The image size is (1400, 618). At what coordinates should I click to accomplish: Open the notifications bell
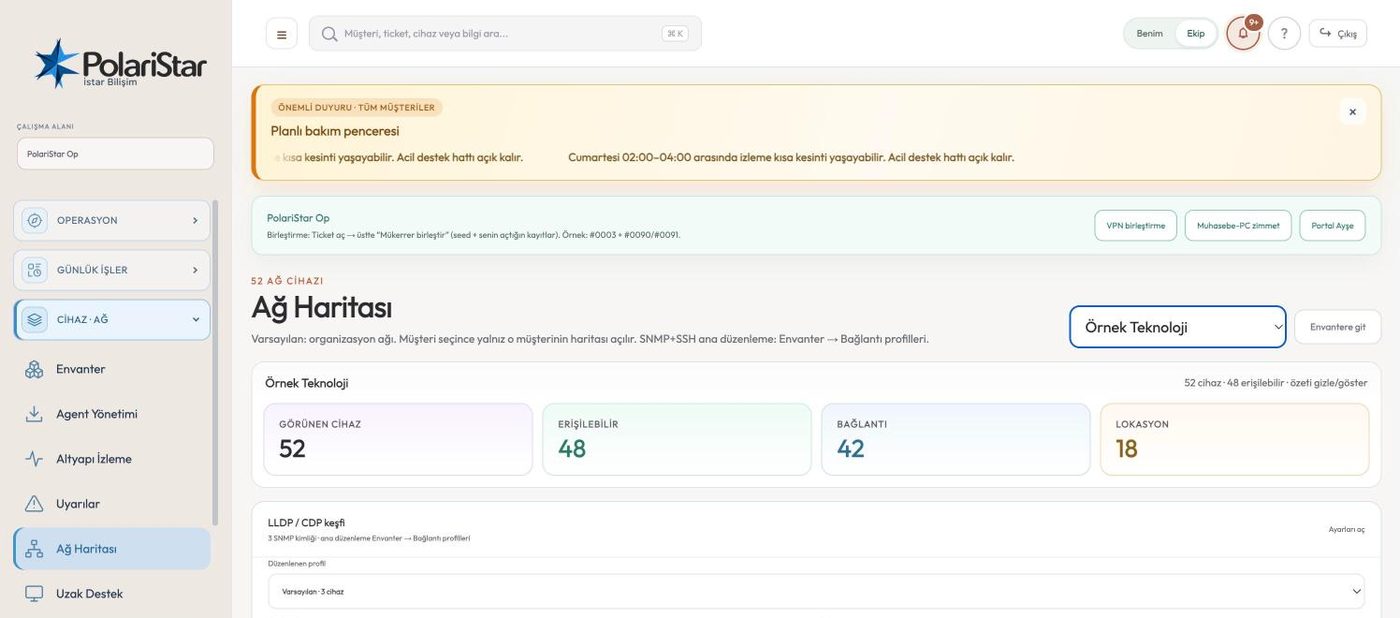click(1243, 33)
